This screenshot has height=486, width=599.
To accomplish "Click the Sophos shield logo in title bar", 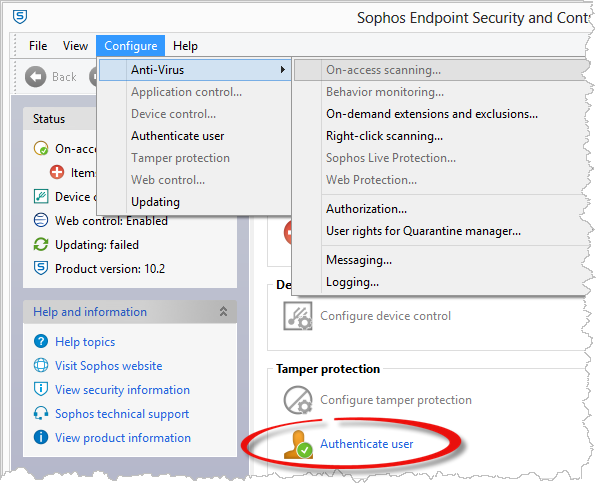I will [x=20, y=17].
